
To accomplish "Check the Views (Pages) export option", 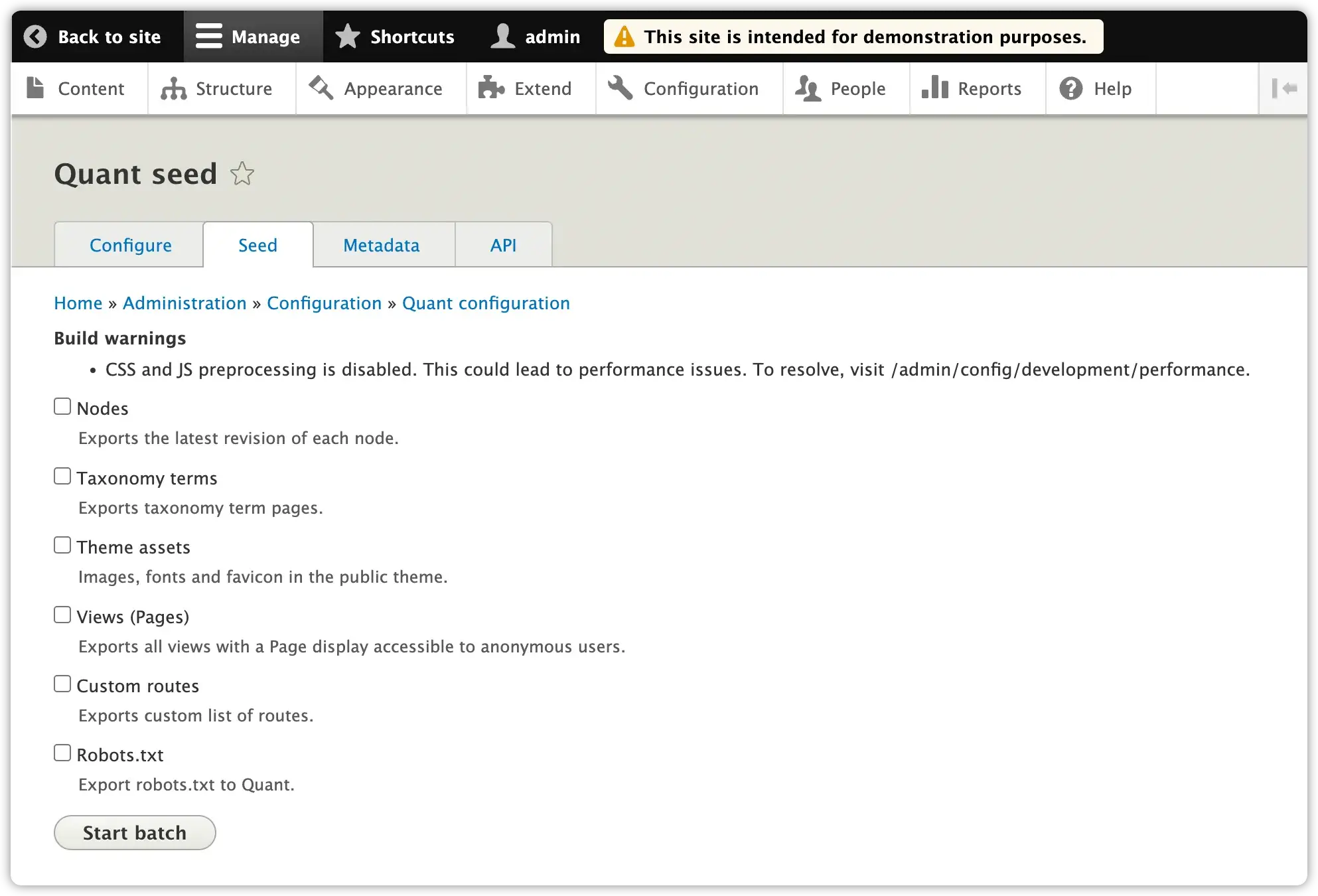I will tap(62, 614).
